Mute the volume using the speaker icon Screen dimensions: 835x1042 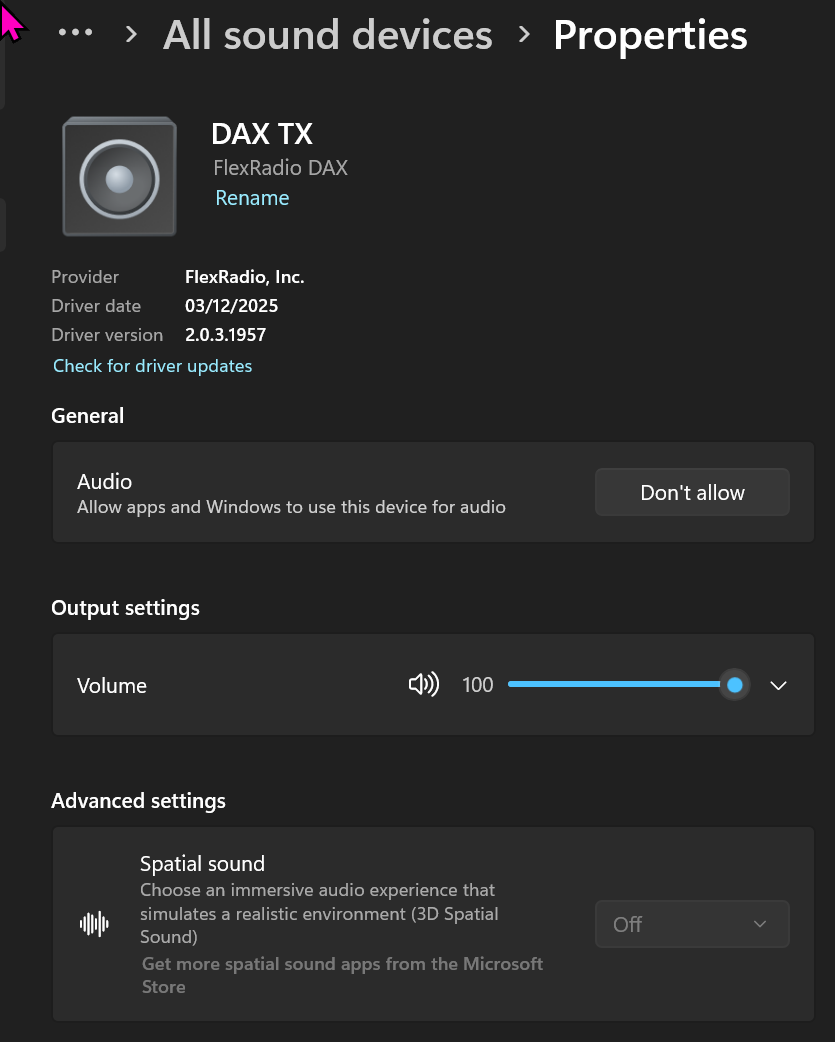[424, 684]
